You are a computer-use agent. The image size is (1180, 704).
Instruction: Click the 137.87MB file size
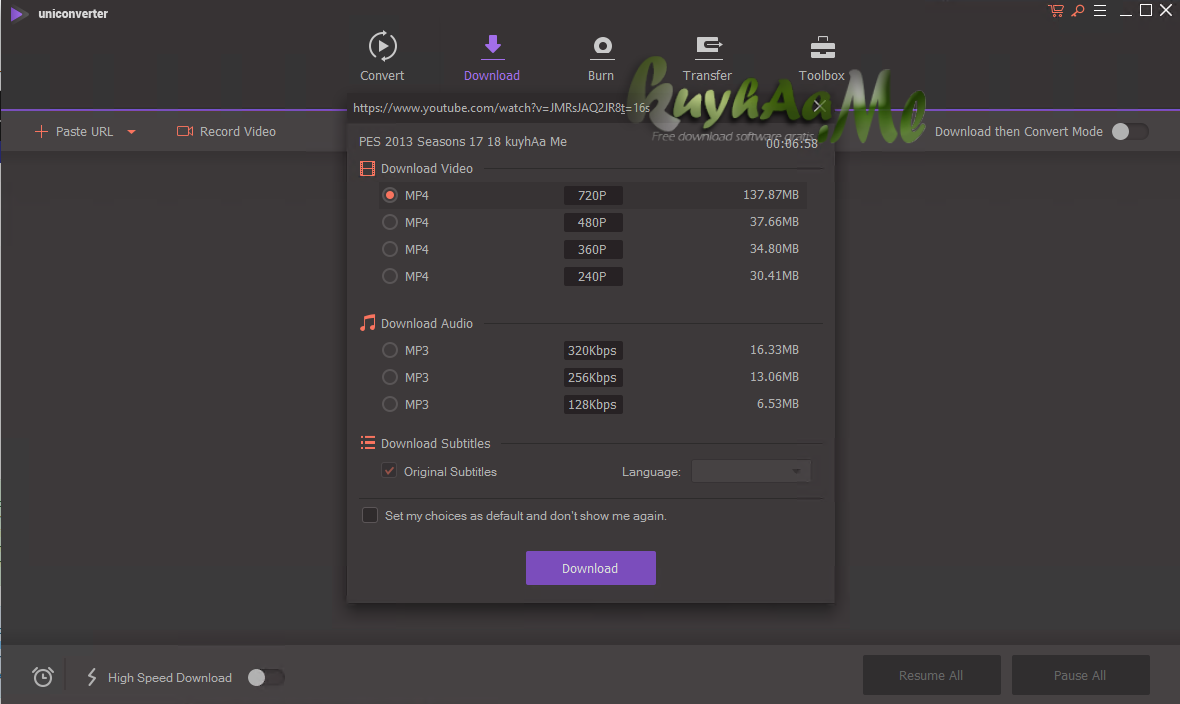[771, 194]
